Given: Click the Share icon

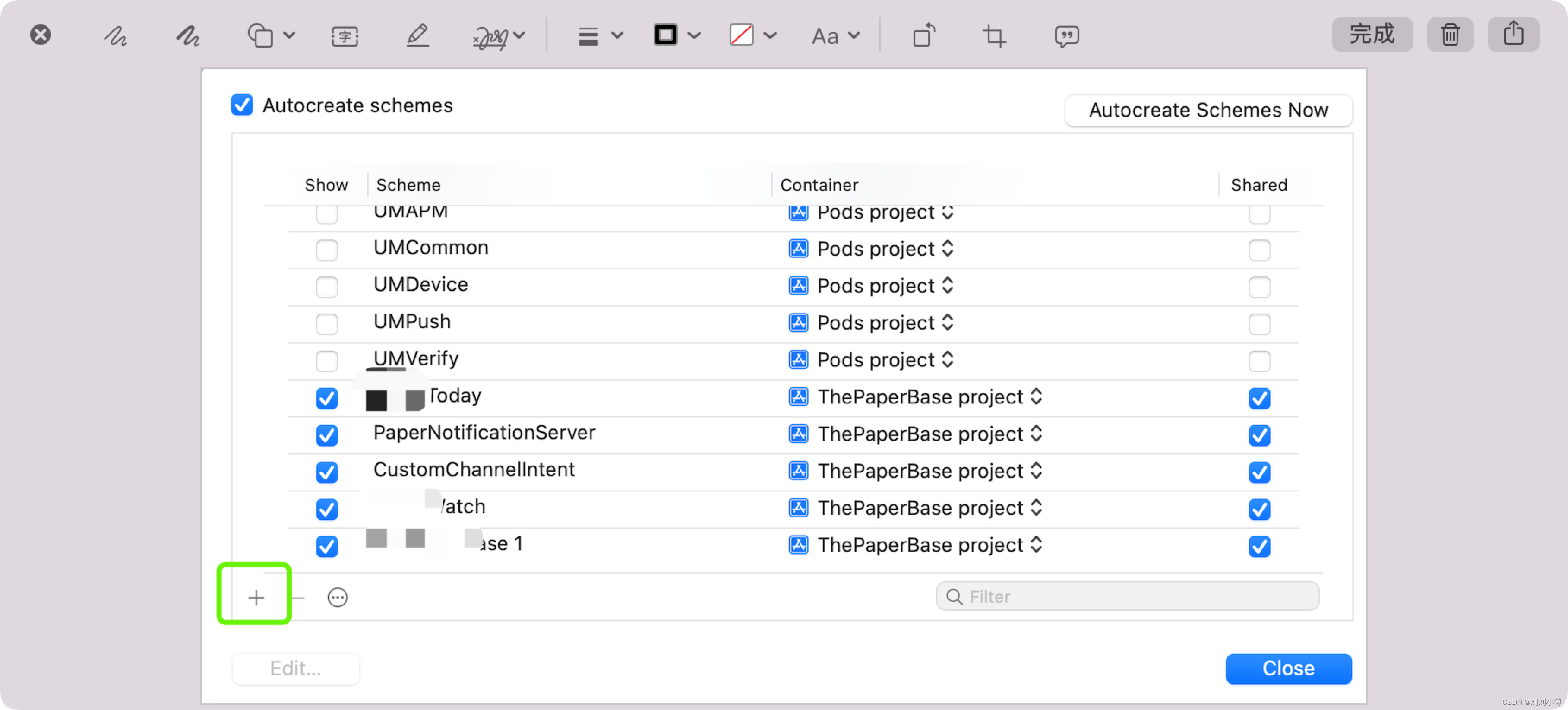Looking at the screenshot, I should [1513, 34].
